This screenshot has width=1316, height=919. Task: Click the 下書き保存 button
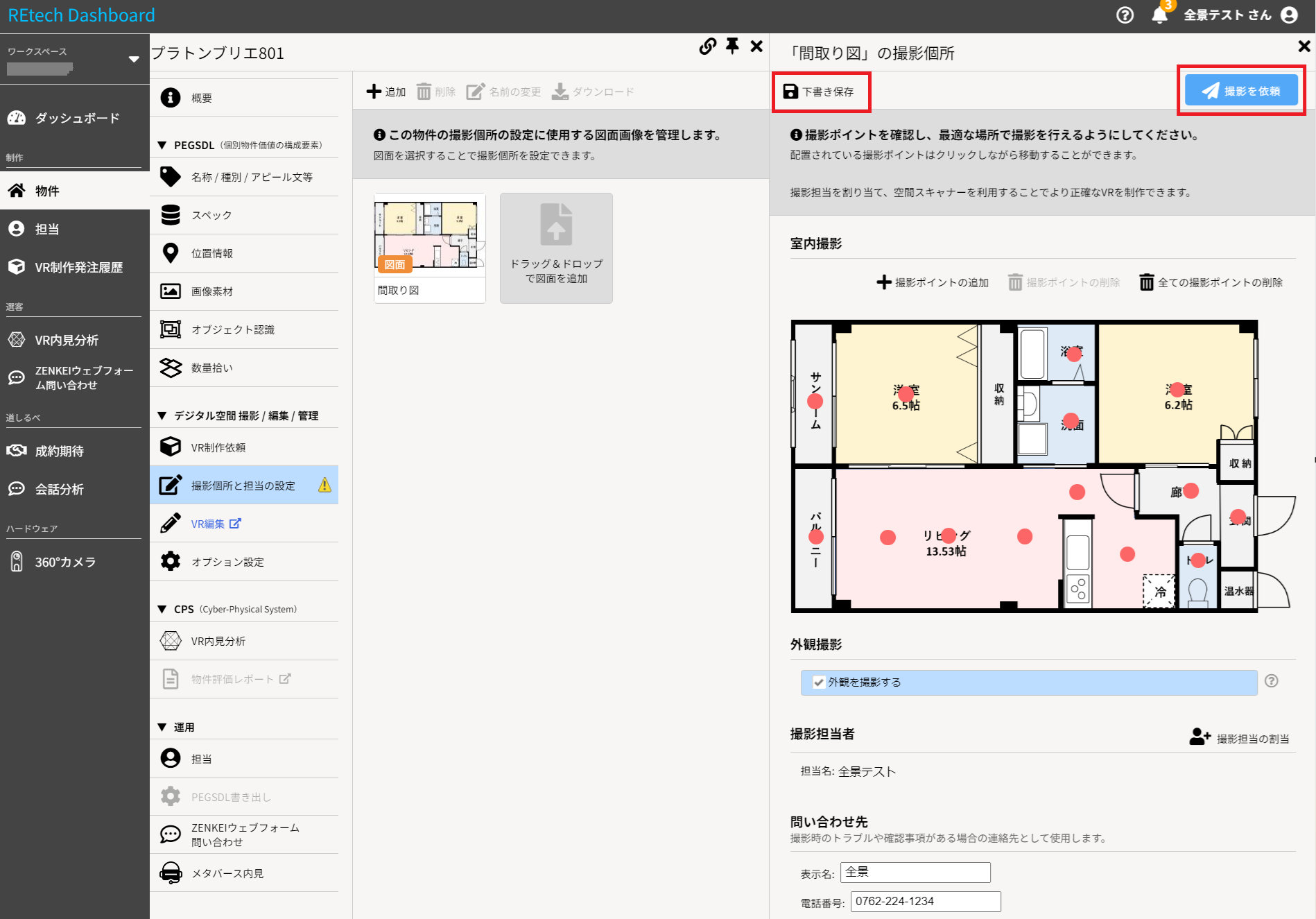tap(820, 92)
